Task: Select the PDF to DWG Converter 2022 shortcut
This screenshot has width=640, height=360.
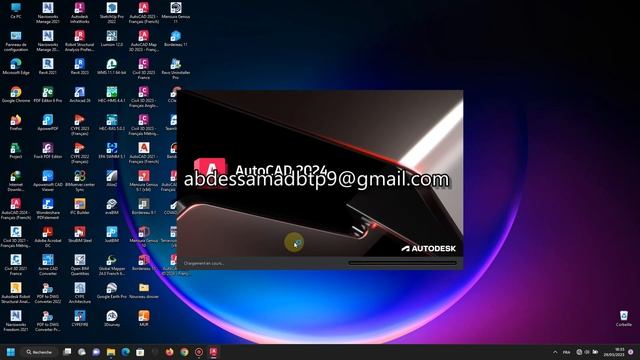Action: (48, 293)
